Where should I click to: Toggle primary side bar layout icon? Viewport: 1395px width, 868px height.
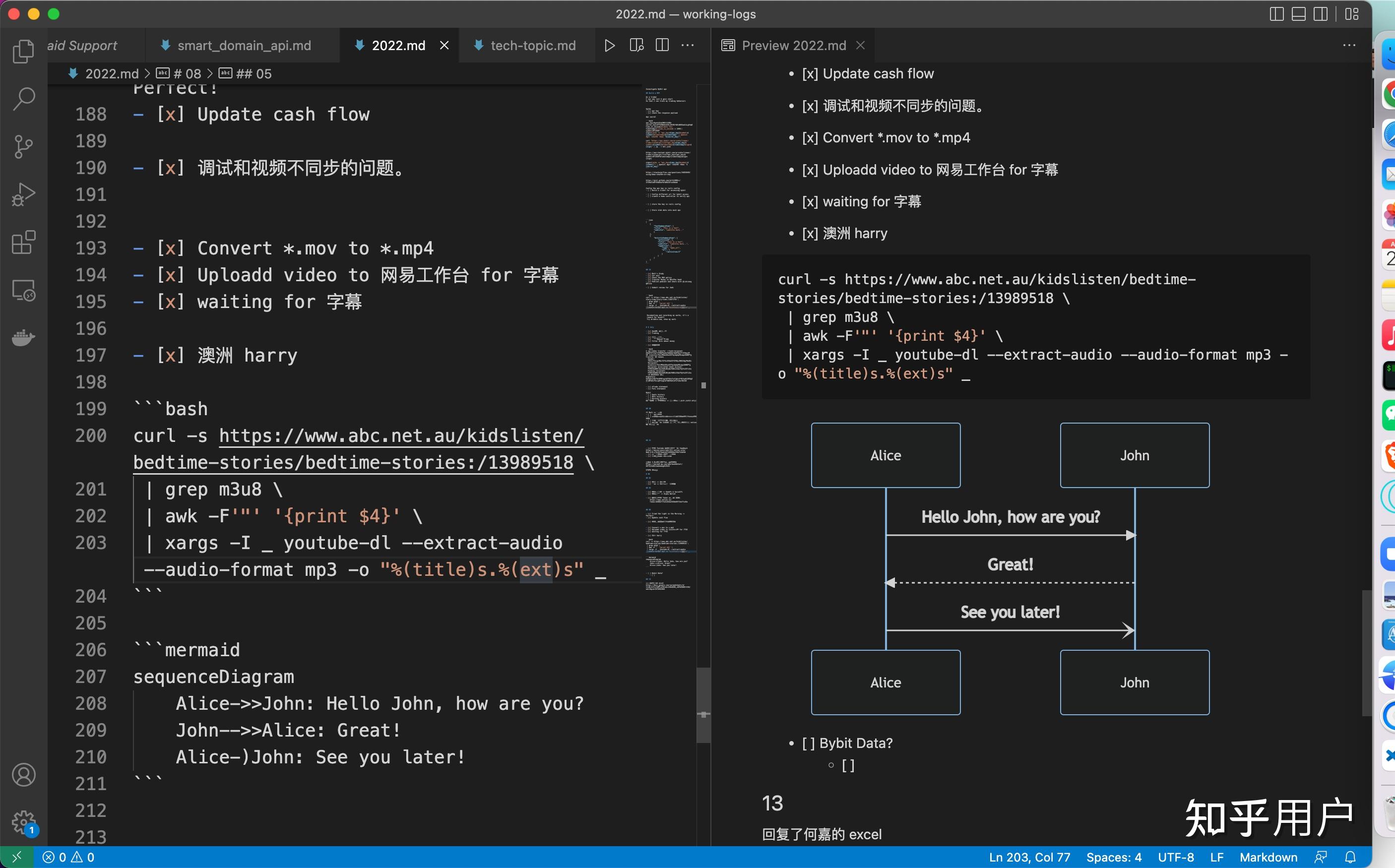(x=1277, y=14)
